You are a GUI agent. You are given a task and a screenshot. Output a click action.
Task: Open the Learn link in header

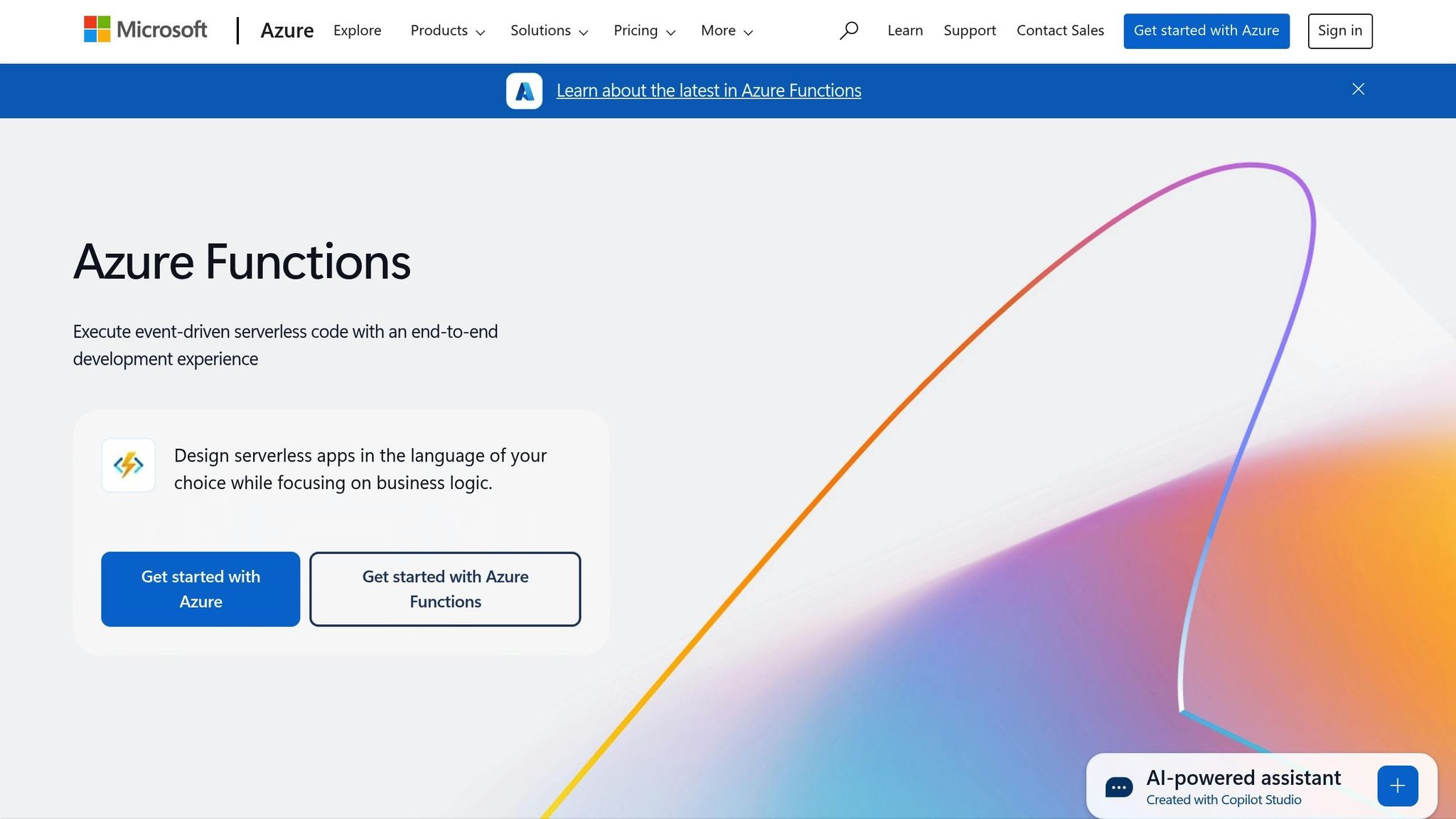tap(905, 31)
